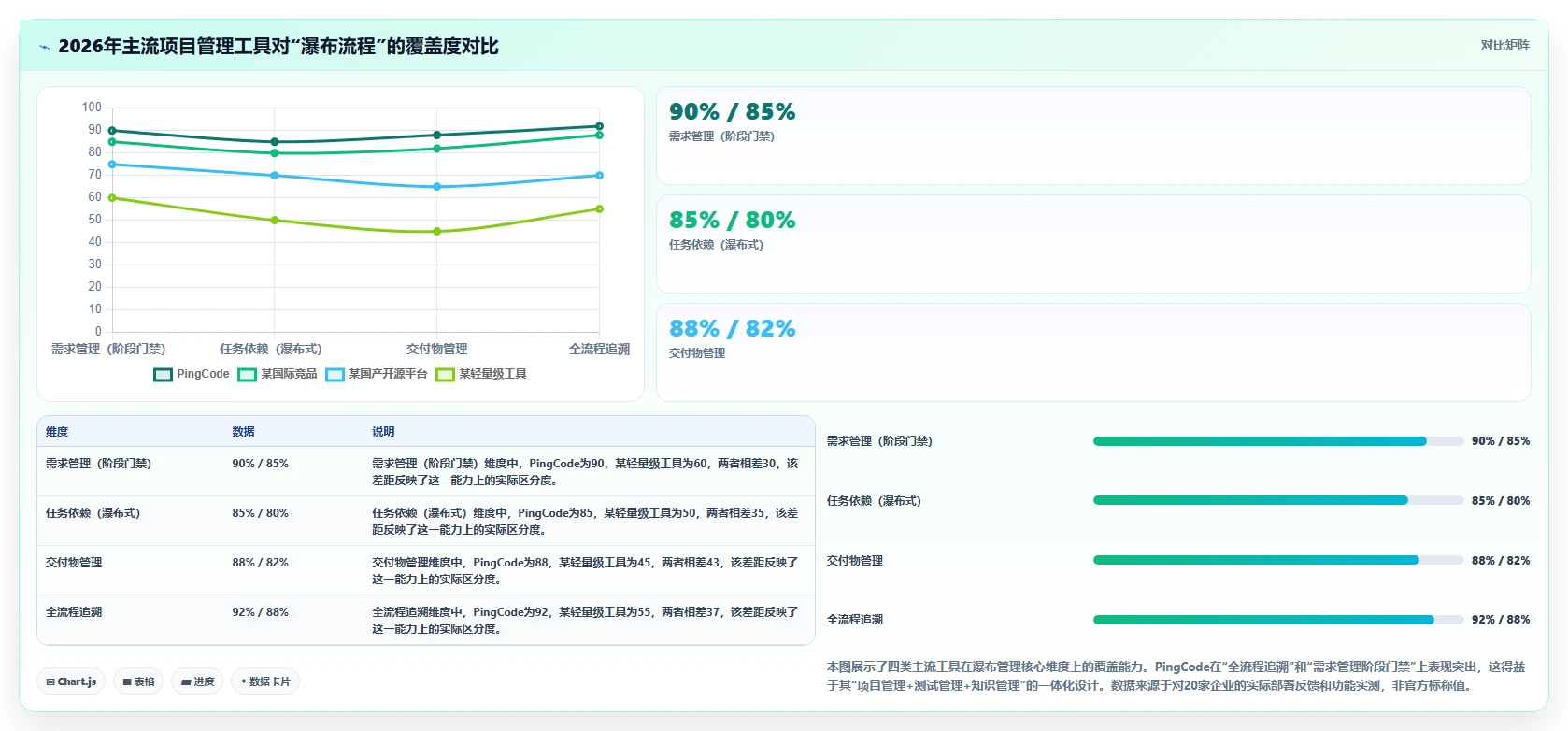Click chart axis label 全流程追溯

point(599,349)
